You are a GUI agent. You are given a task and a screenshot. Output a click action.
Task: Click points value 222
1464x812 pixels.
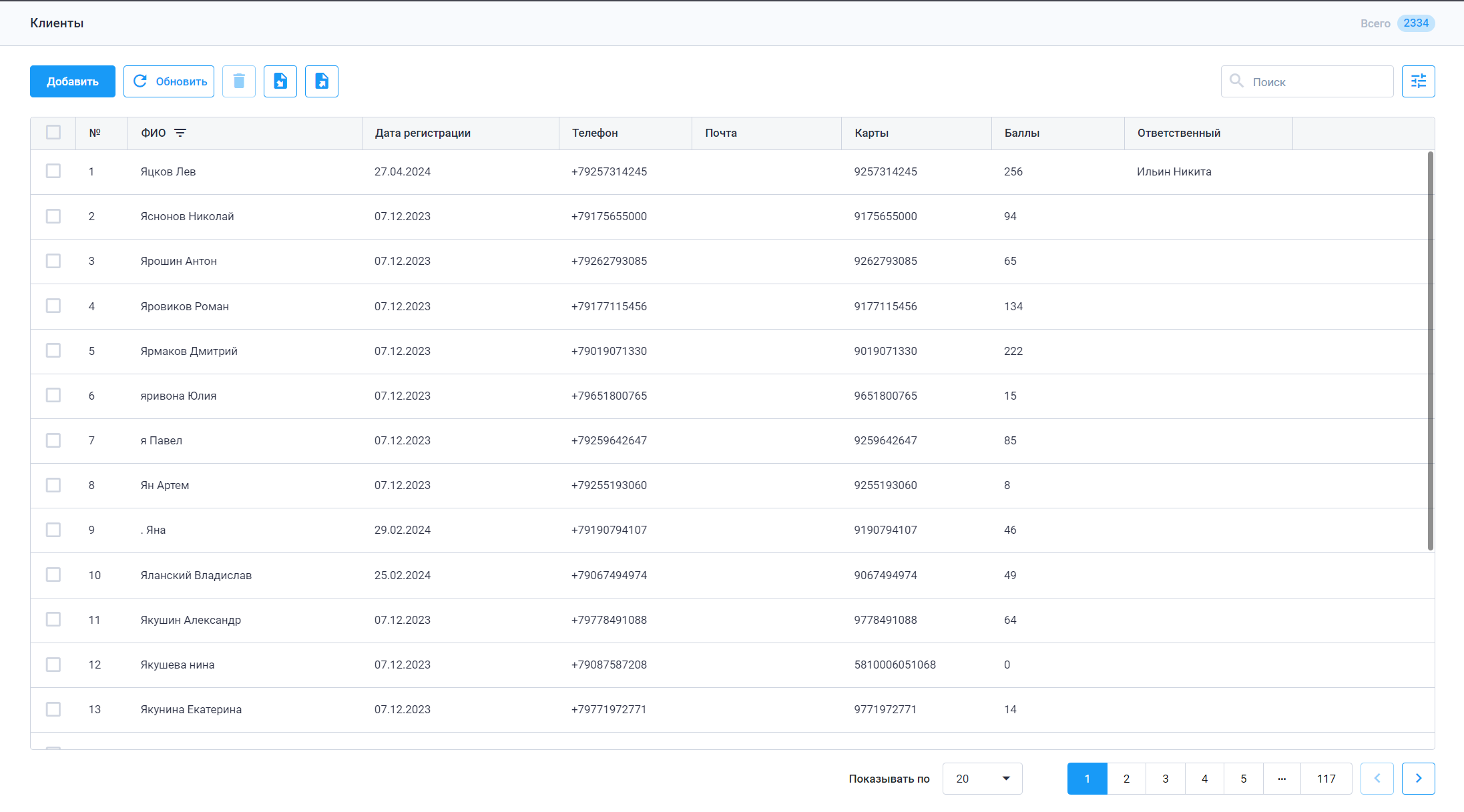[x=1013, y=351]
